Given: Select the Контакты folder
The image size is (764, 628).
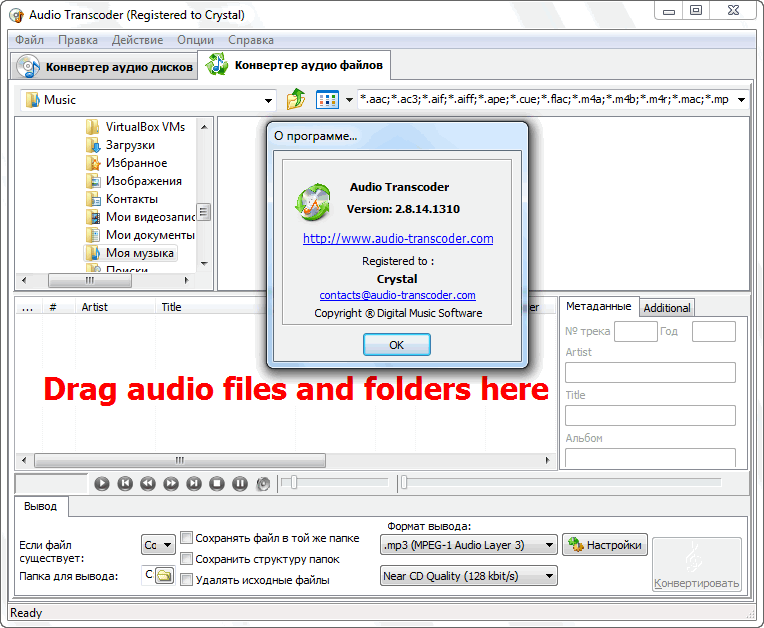Looking at the screenshot, I should [x=122, y=199].
